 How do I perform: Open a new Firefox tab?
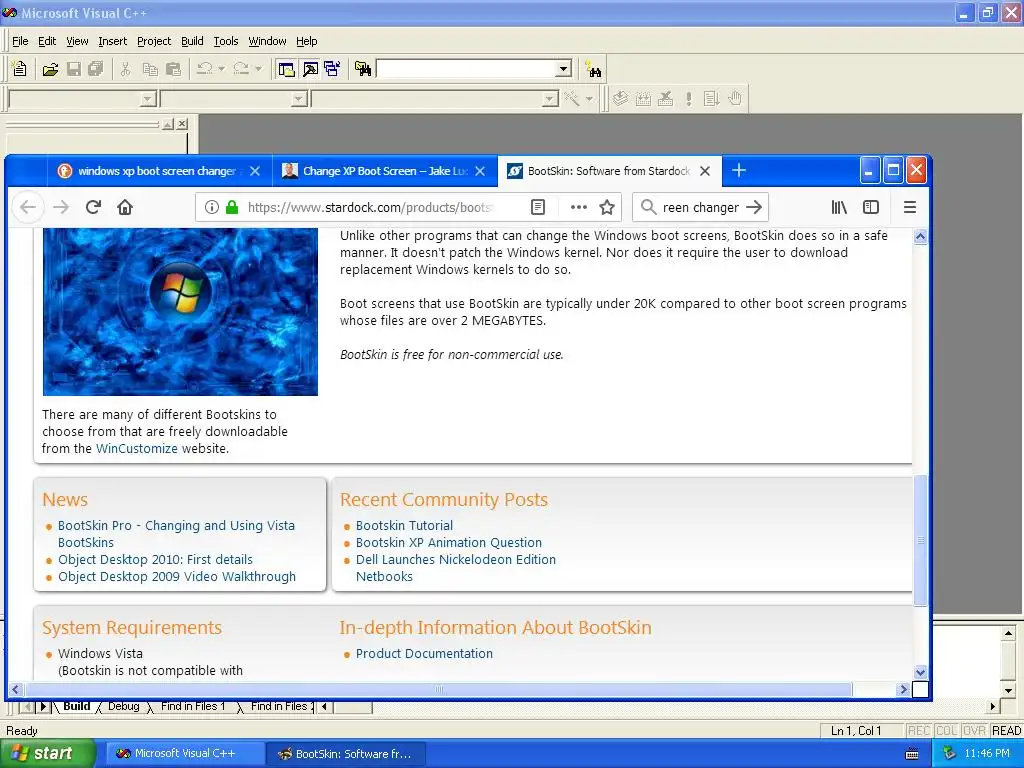pos(739,170)
